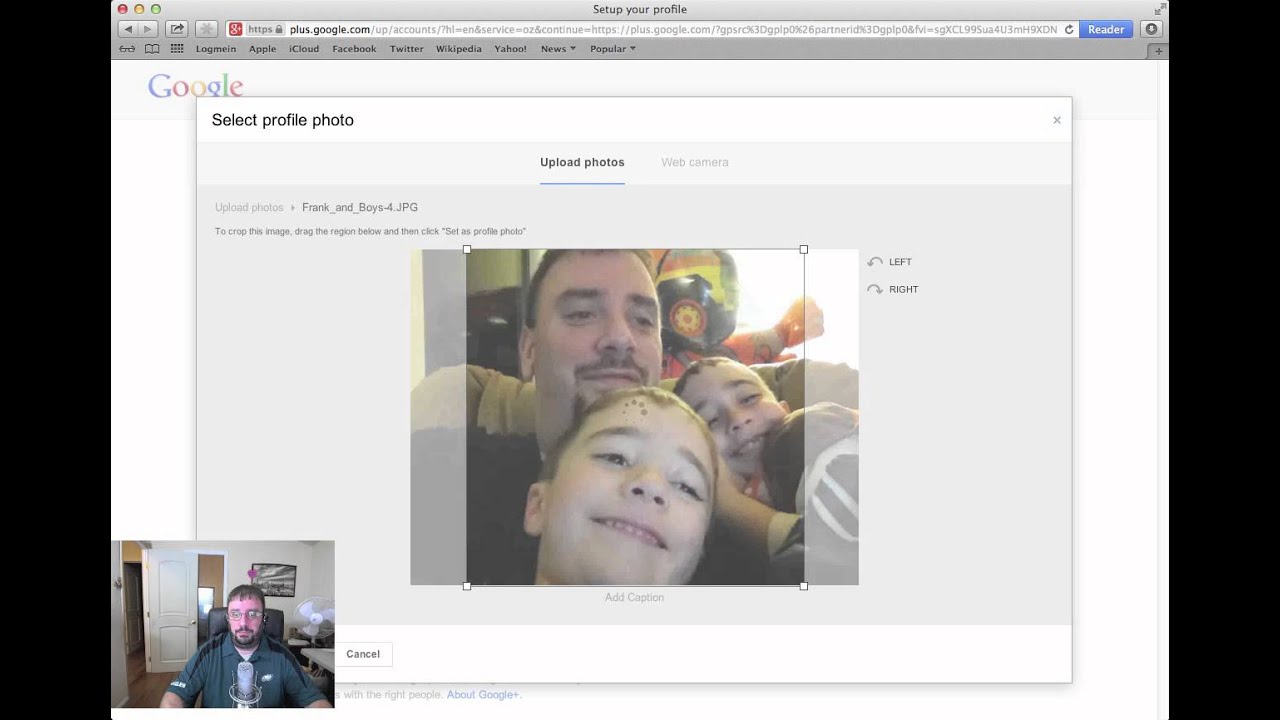The width and height of the screenshot is (1280, 720).
Task: Open the Twitter bookmark
Action: tap(406, 48)
